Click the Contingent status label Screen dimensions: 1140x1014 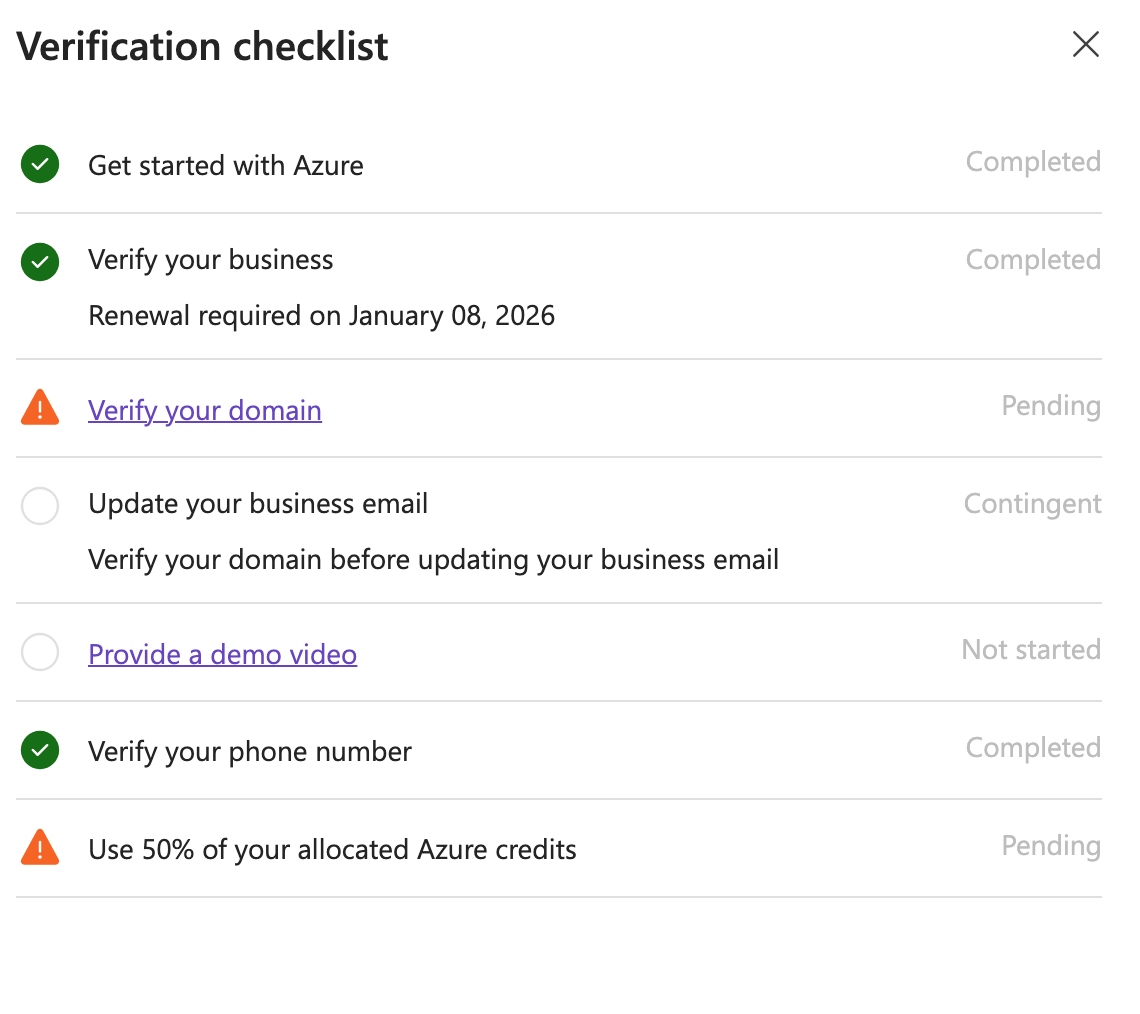coord(1032,504)
